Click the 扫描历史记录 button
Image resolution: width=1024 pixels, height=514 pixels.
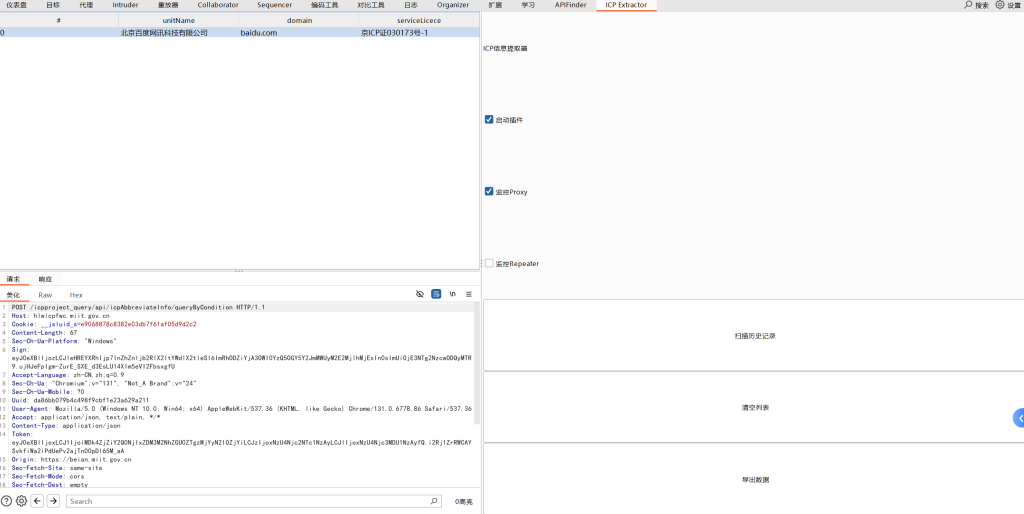(754, 335)
